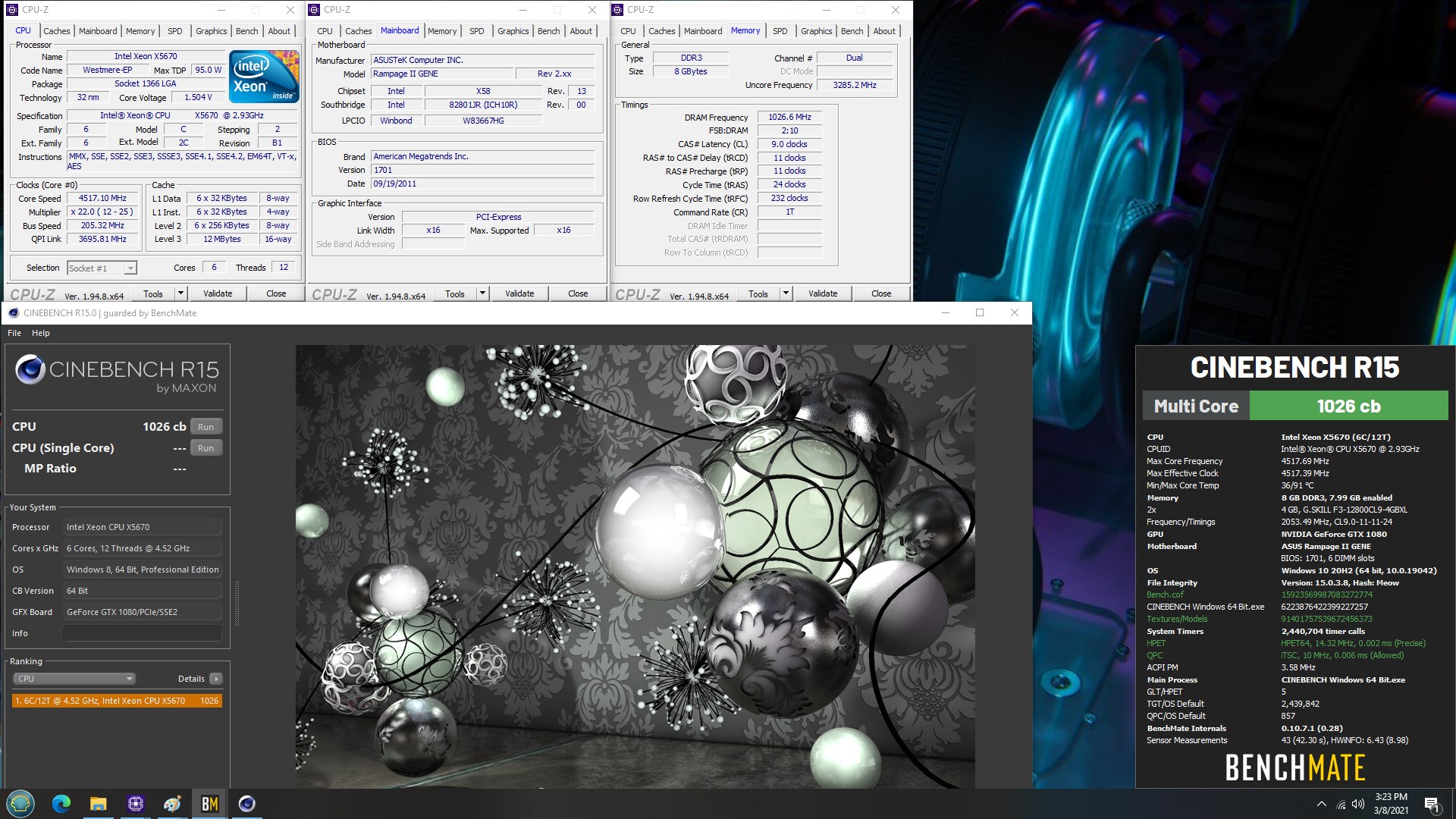Click the green Bench.cof label in BenchMate

click(1165, 595)
